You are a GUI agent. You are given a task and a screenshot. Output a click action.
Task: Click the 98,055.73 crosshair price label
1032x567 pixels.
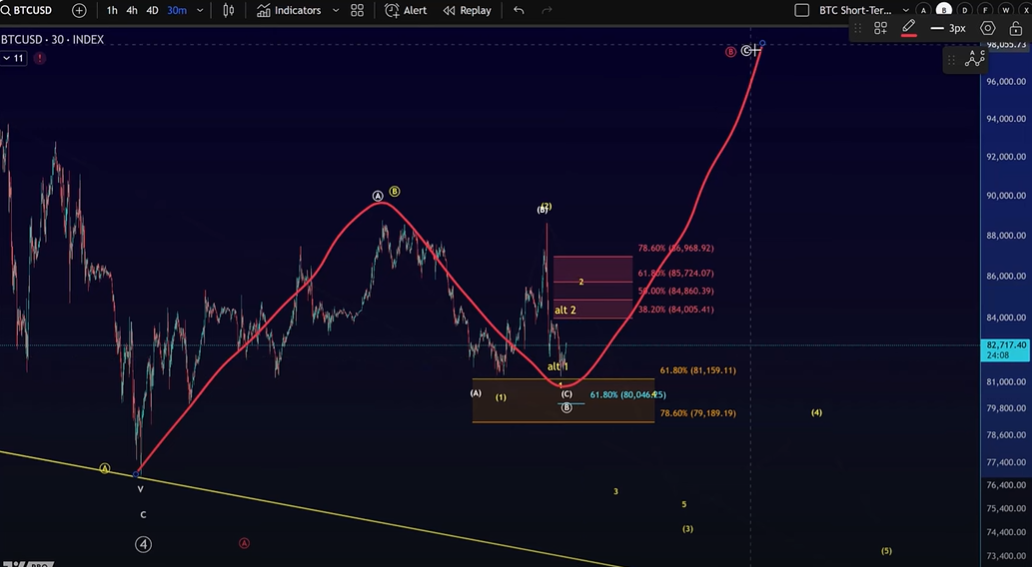tap(1006, 45)
